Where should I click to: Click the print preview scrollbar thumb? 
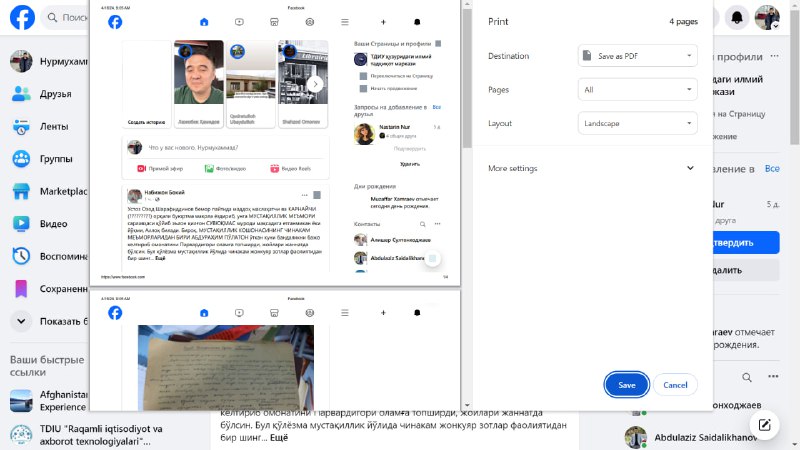[467, 79]
